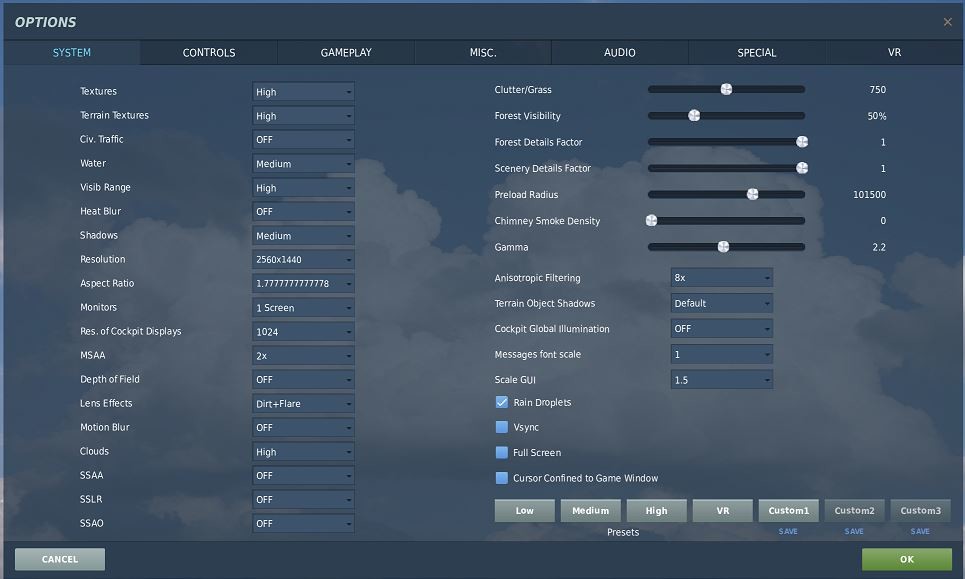This screenshot has width=965, height=579.
Task: Select the MISC. tab
Action: (483, 53)
